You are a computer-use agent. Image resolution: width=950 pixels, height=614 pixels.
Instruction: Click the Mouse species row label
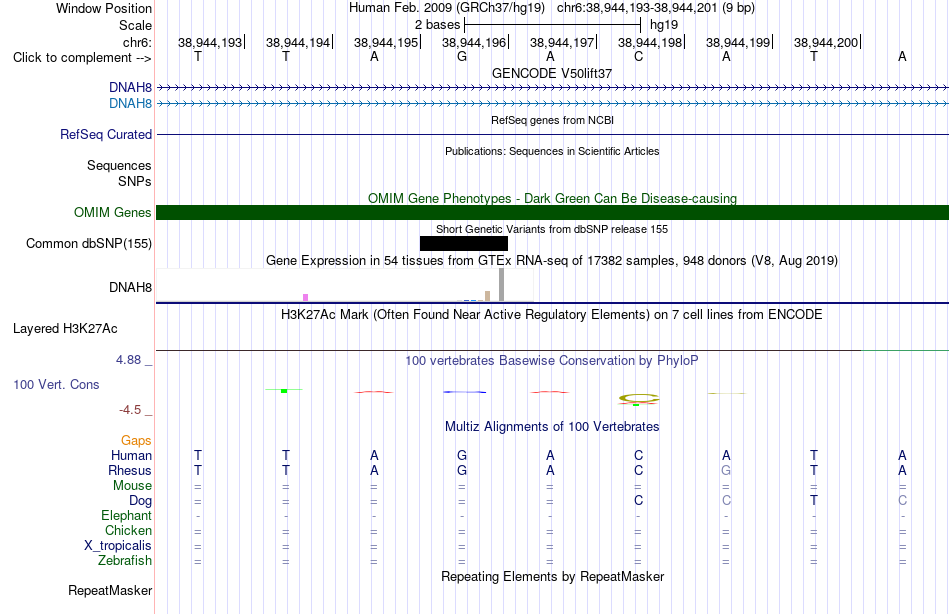click(x=132, y=486)
